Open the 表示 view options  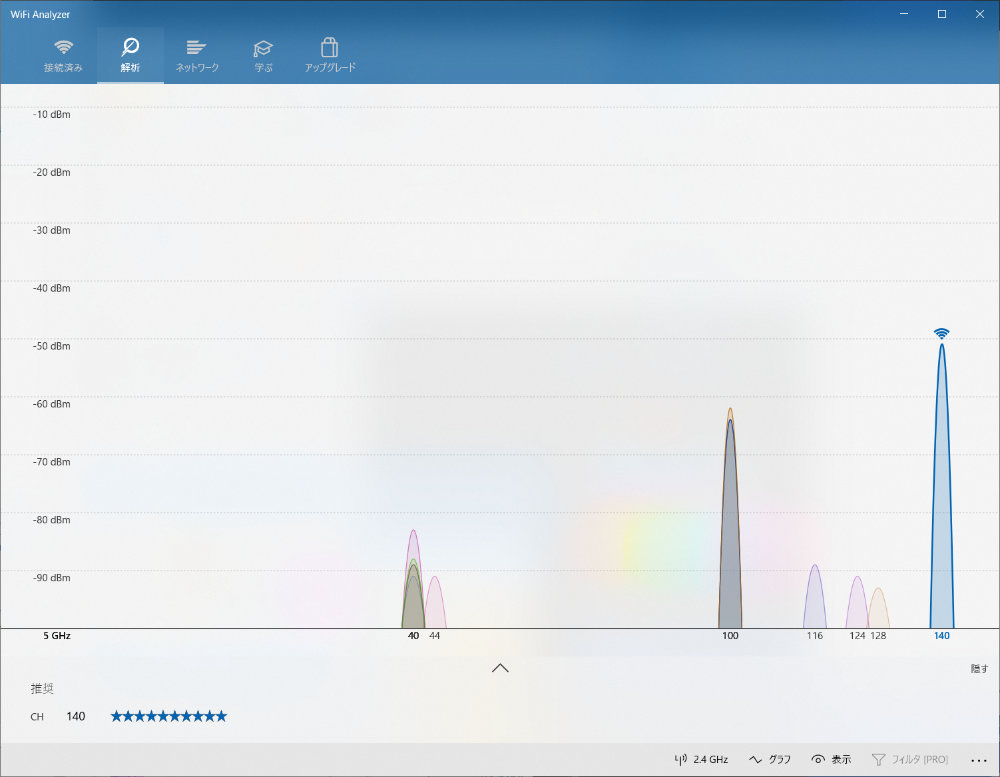point(831,759)
